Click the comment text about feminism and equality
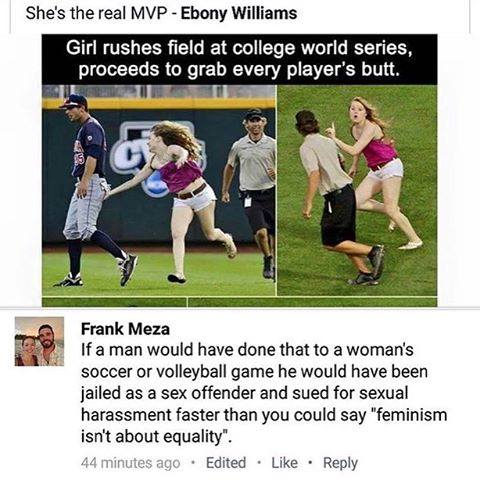 (264, 393)
